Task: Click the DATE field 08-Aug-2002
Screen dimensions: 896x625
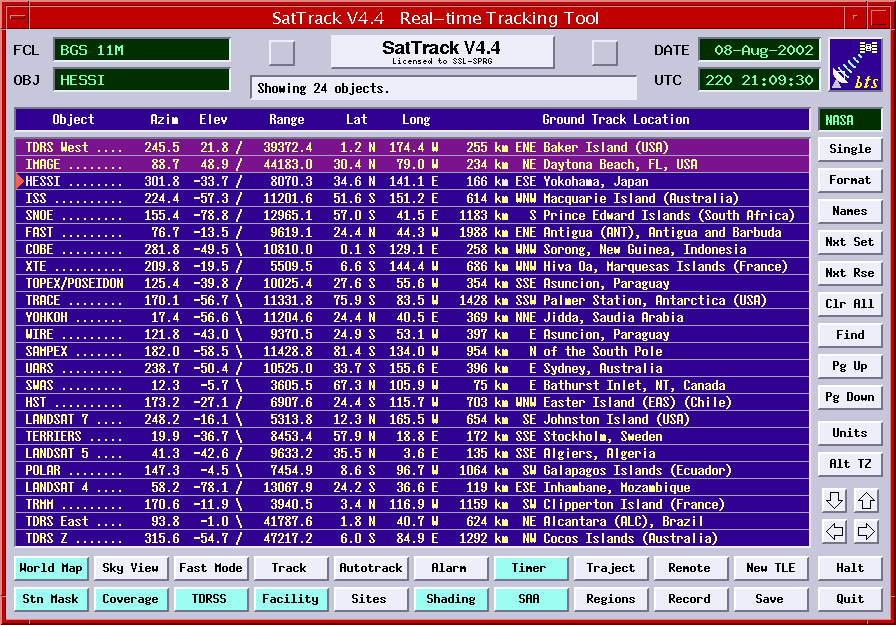Action: pos(759,50)
